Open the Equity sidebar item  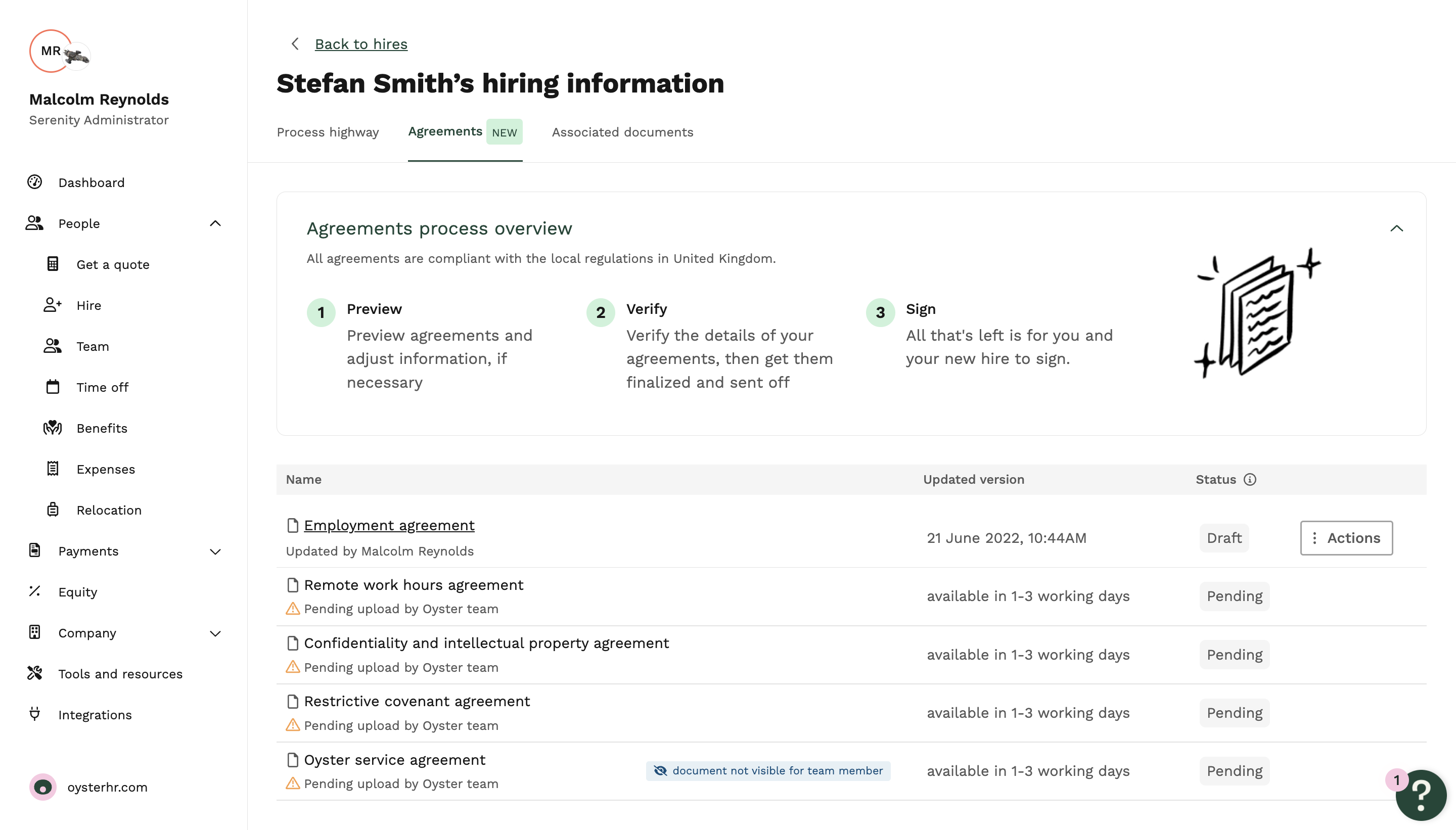tap(77, 592)
